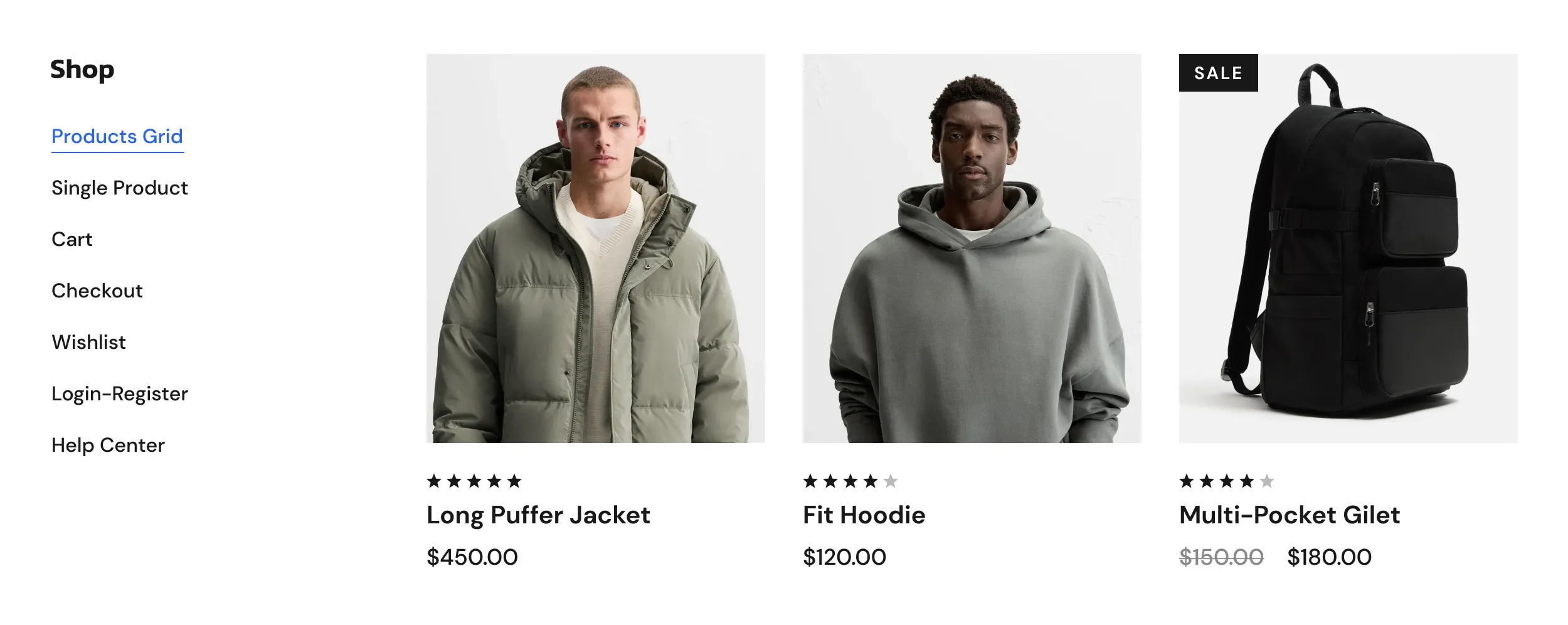Click the $450.00 price label
This screenshot has width=1568, height=625.
(472, 557)
